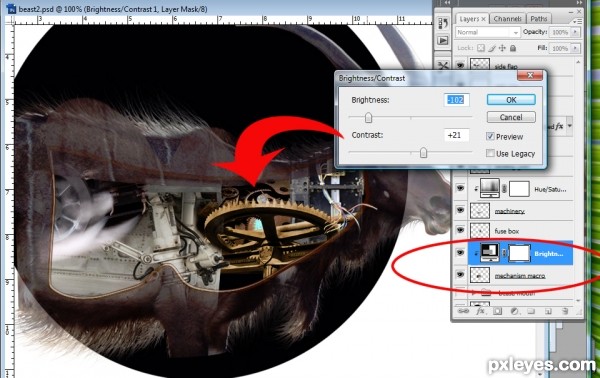Toggle visibility of side flap layer
Viewport: 600px width, 378px height.
point(460,65)
